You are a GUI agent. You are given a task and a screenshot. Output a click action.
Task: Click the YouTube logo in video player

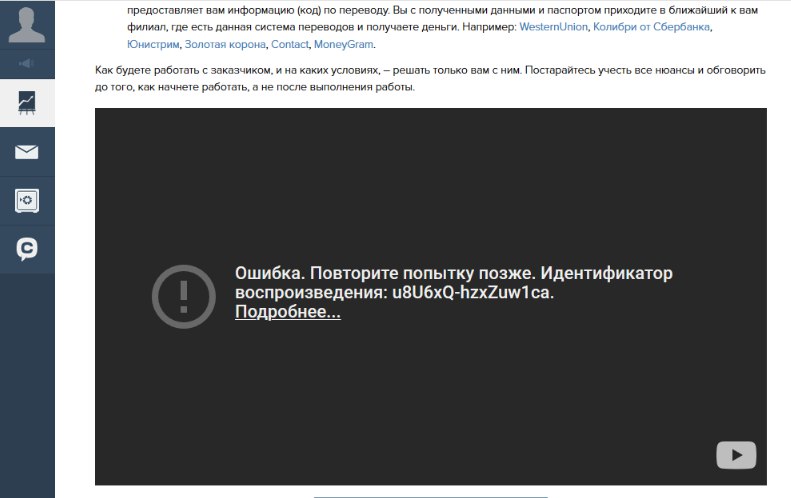point(736,455)
